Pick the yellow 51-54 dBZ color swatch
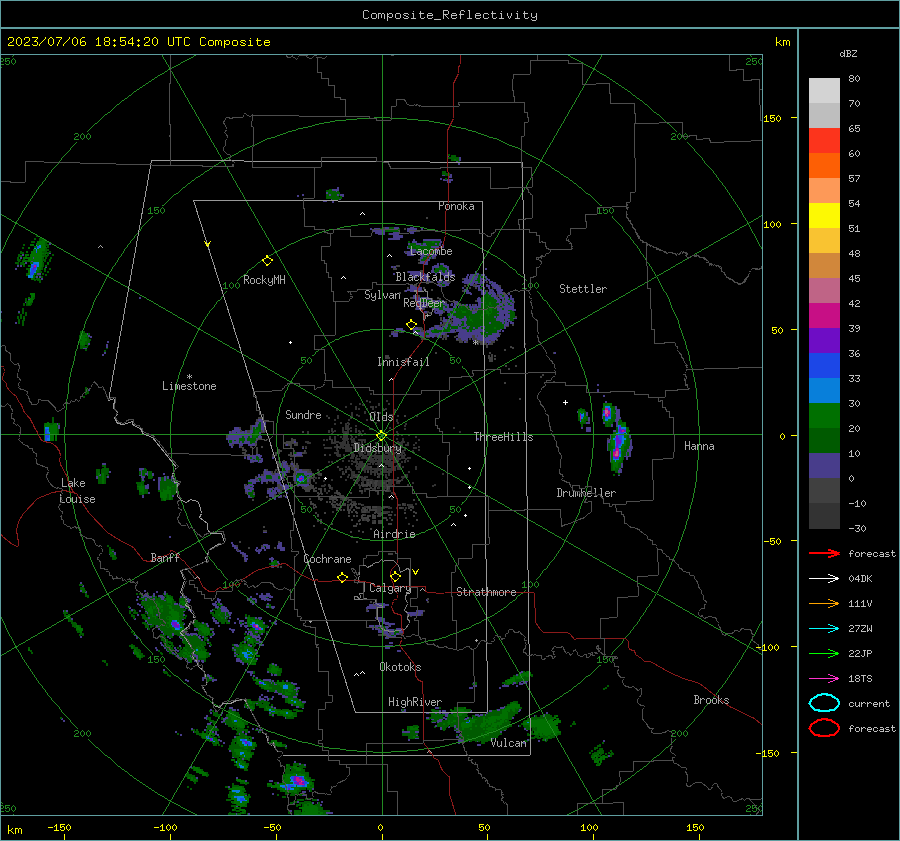Image resolution: width=900 pixels, height=841 pixels. (x=824, y=216)
